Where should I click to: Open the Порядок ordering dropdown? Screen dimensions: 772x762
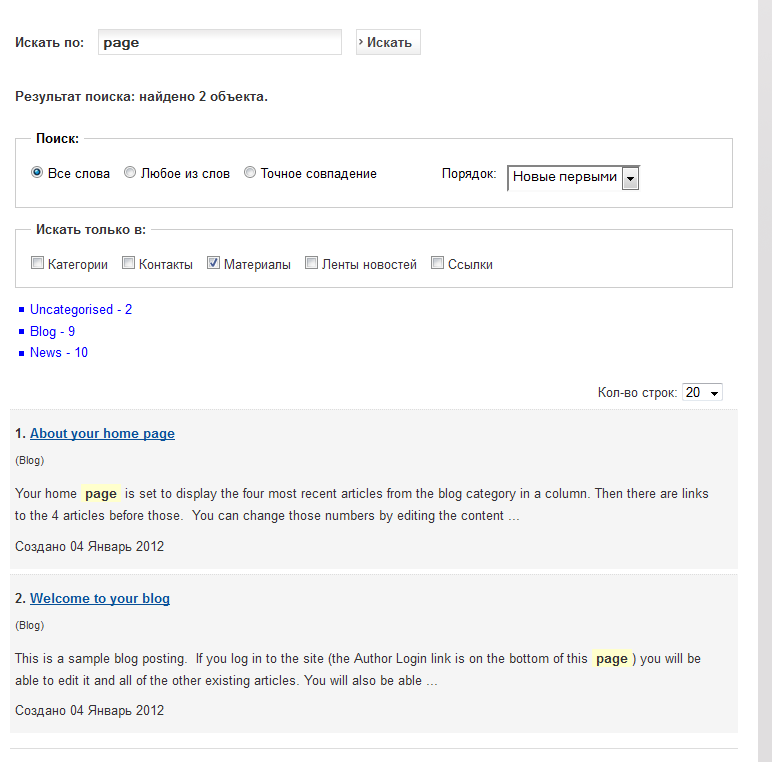coord(573,178)
